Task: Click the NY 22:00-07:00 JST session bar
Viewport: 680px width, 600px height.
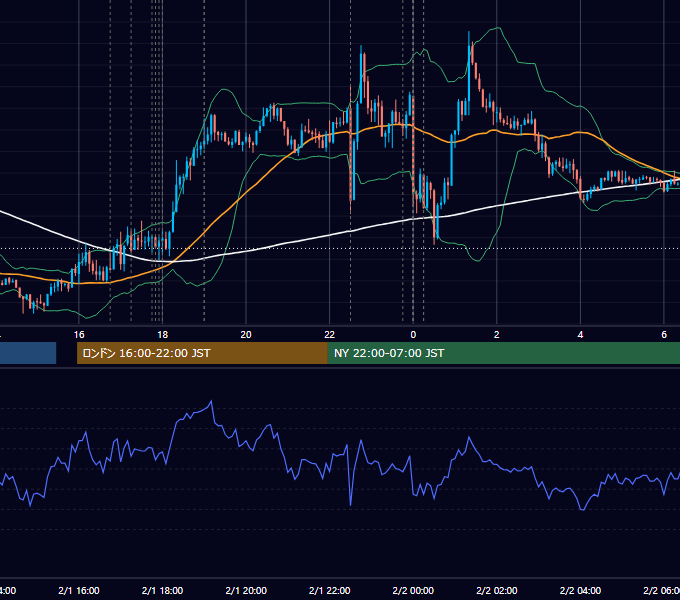Action: pyautogui.click(x=503, y=353)
